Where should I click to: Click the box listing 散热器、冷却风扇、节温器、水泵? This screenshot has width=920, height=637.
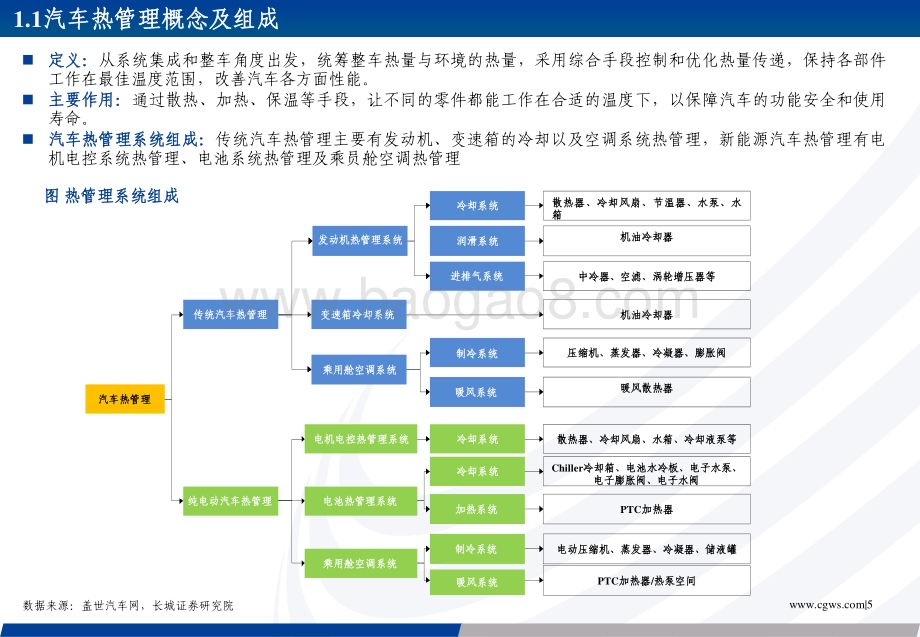(647, 206)
